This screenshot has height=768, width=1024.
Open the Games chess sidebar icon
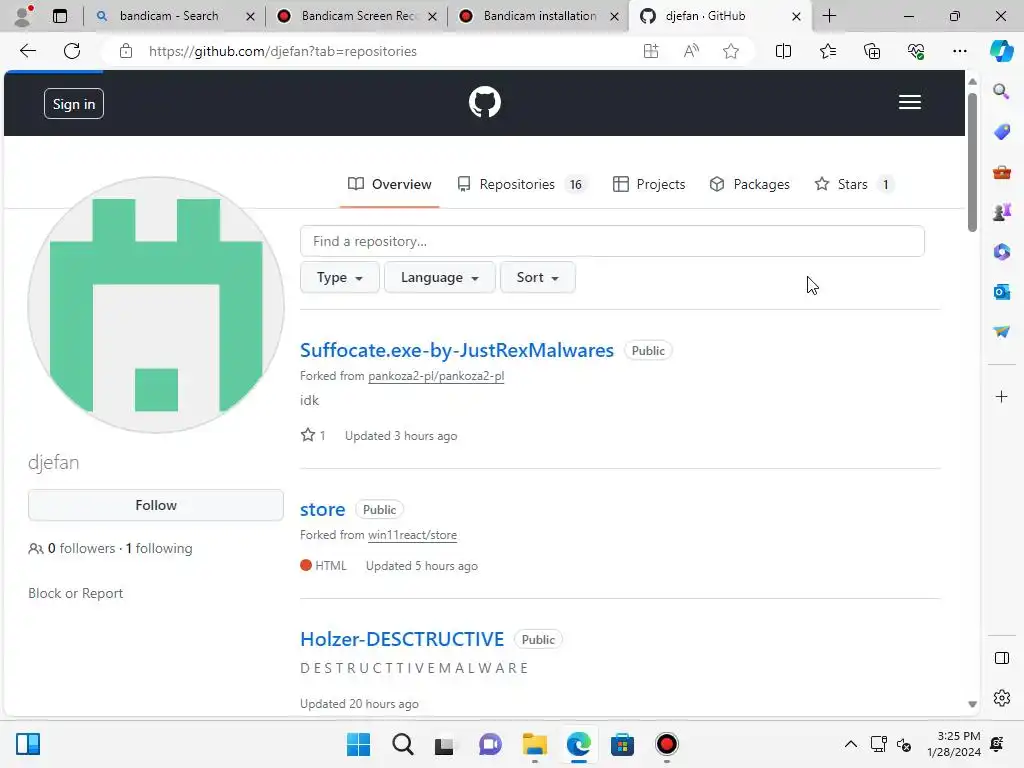coord(1001,212)
